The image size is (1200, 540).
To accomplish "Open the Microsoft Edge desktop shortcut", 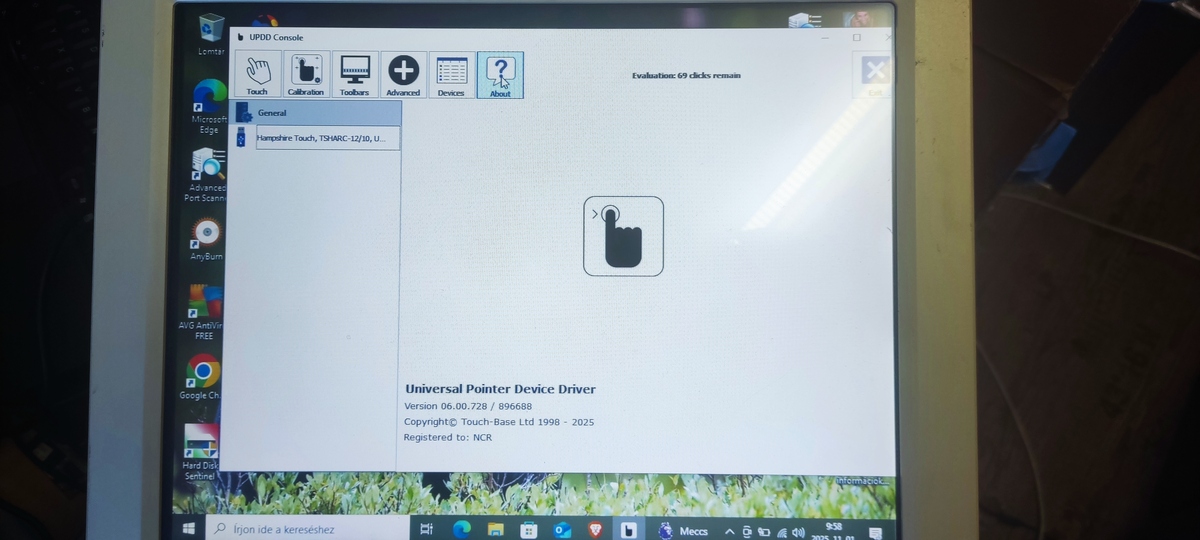I will 209,107.
